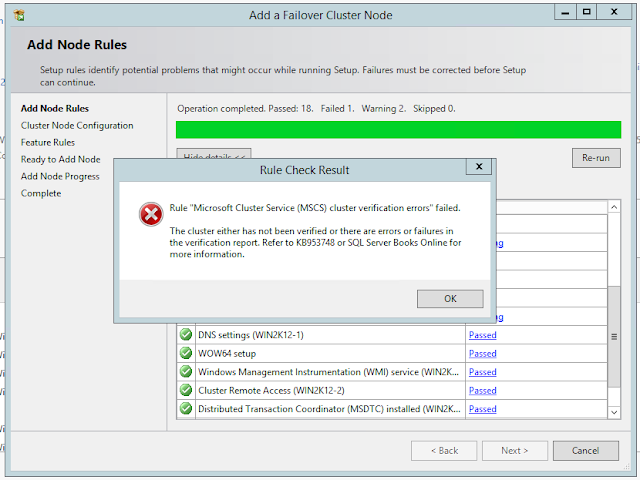Click the rules list scrollbar thumb
The width and height of the screenshot is (640, 480).
(x=614, y=337)
